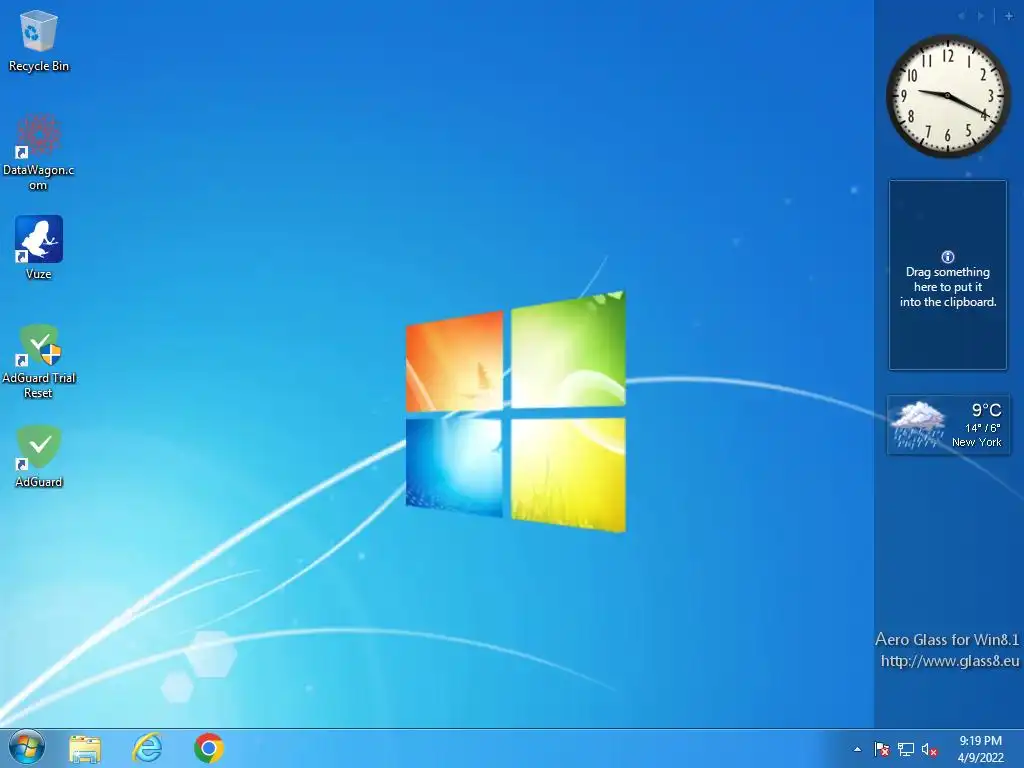Select the DataWagon.com shortcut icon

point(39,152)
